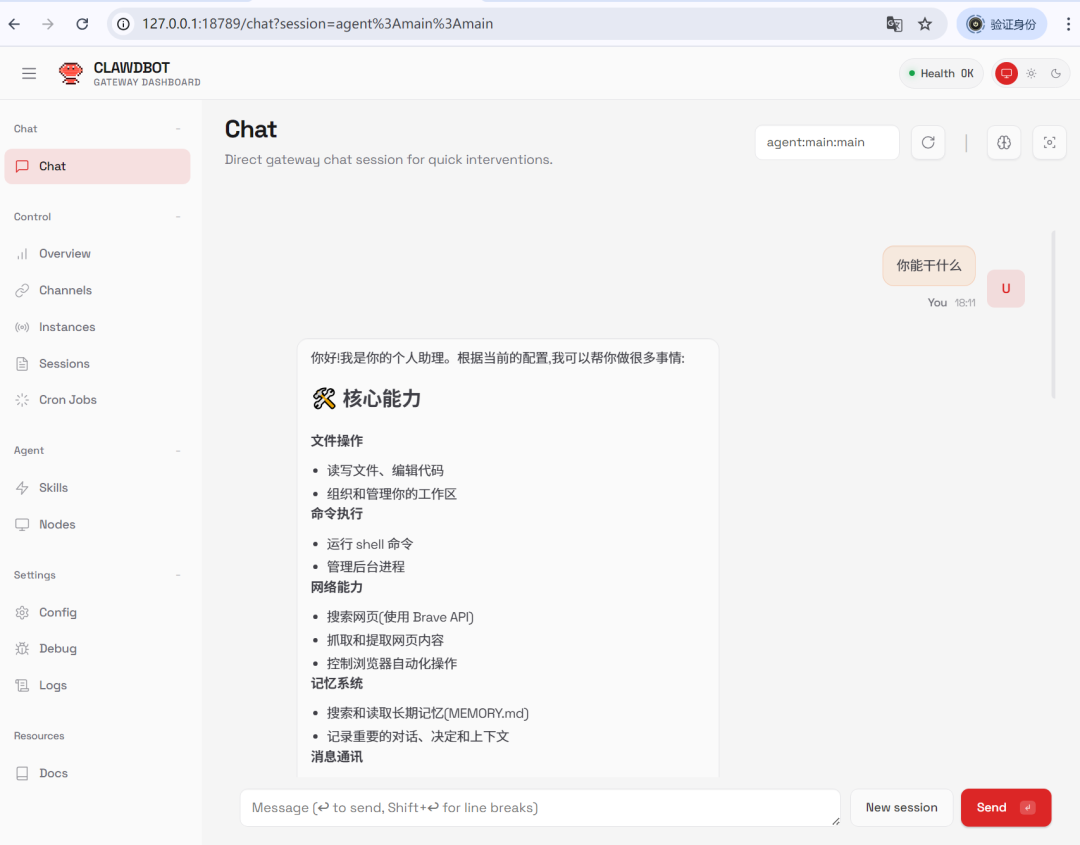Collapse the Control section
Viewport: 1080px width, 845px height.
pos(180,216)
